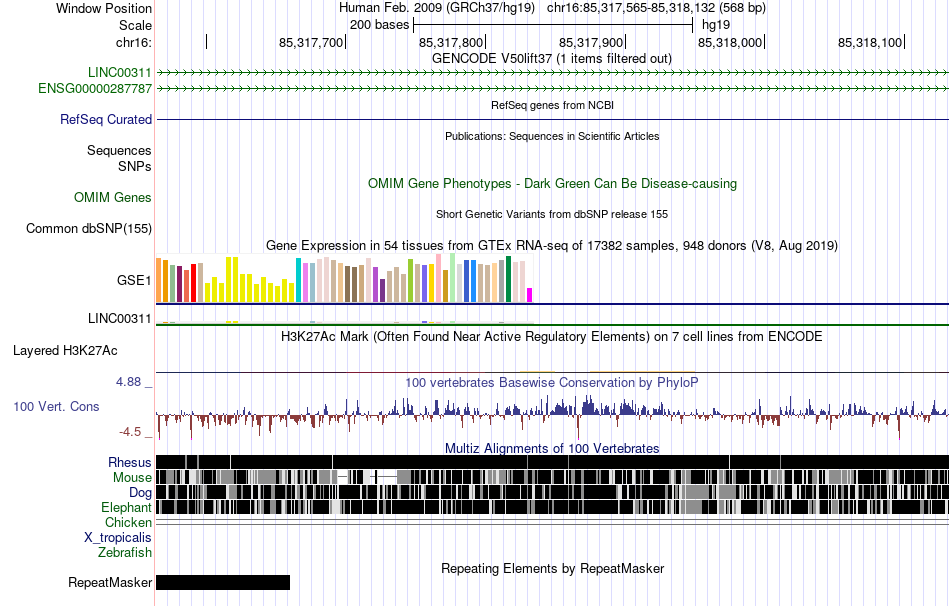The image size is (950, 606).
Task: Click the magenta bar in GSE1 chart
Action: pyautogui.click(x=530, y=295)
